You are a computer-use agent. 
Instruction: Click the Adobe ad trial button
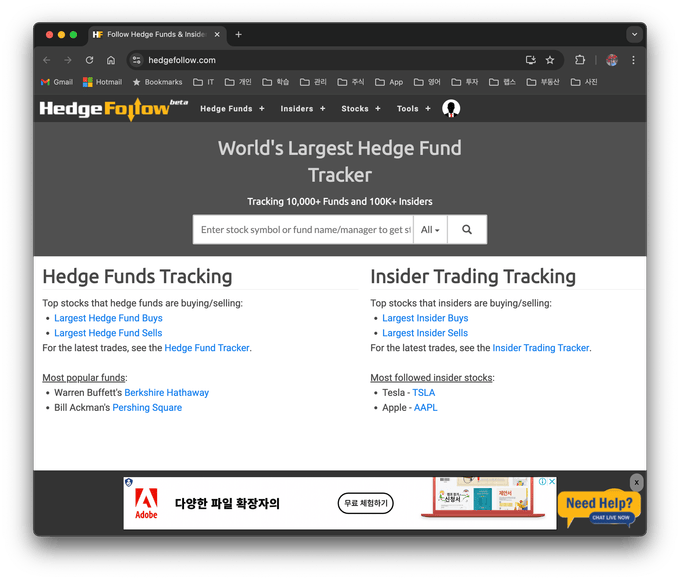coord(365,503)
